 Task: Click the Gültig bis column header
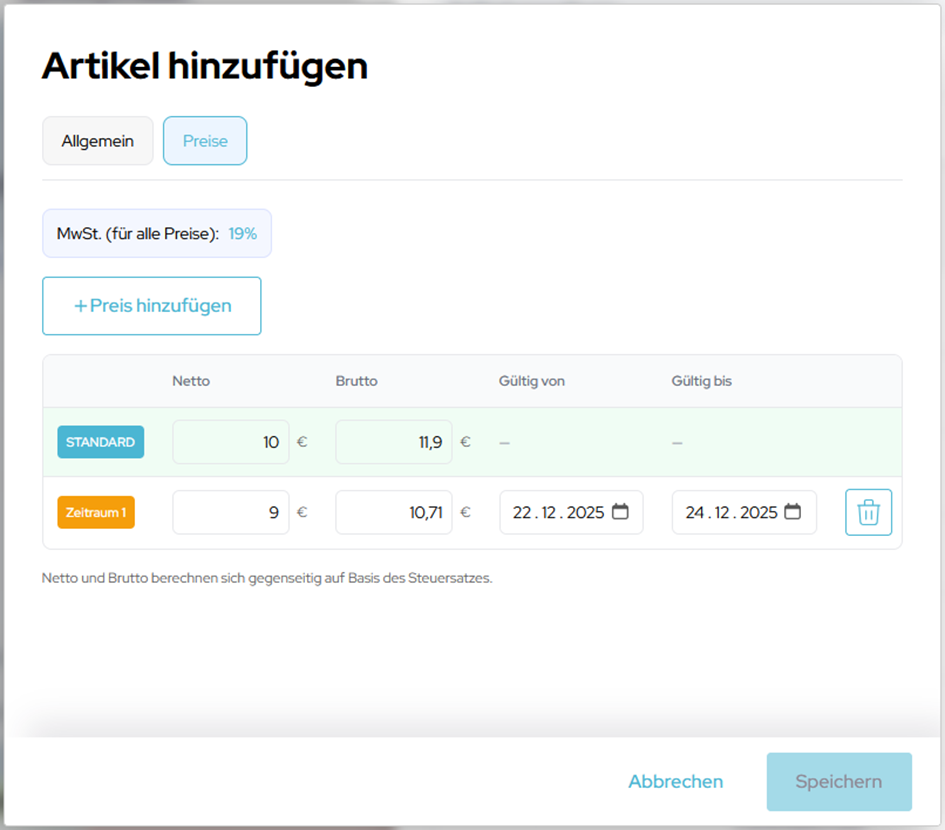pyautogui.click(x=701, y=381)
